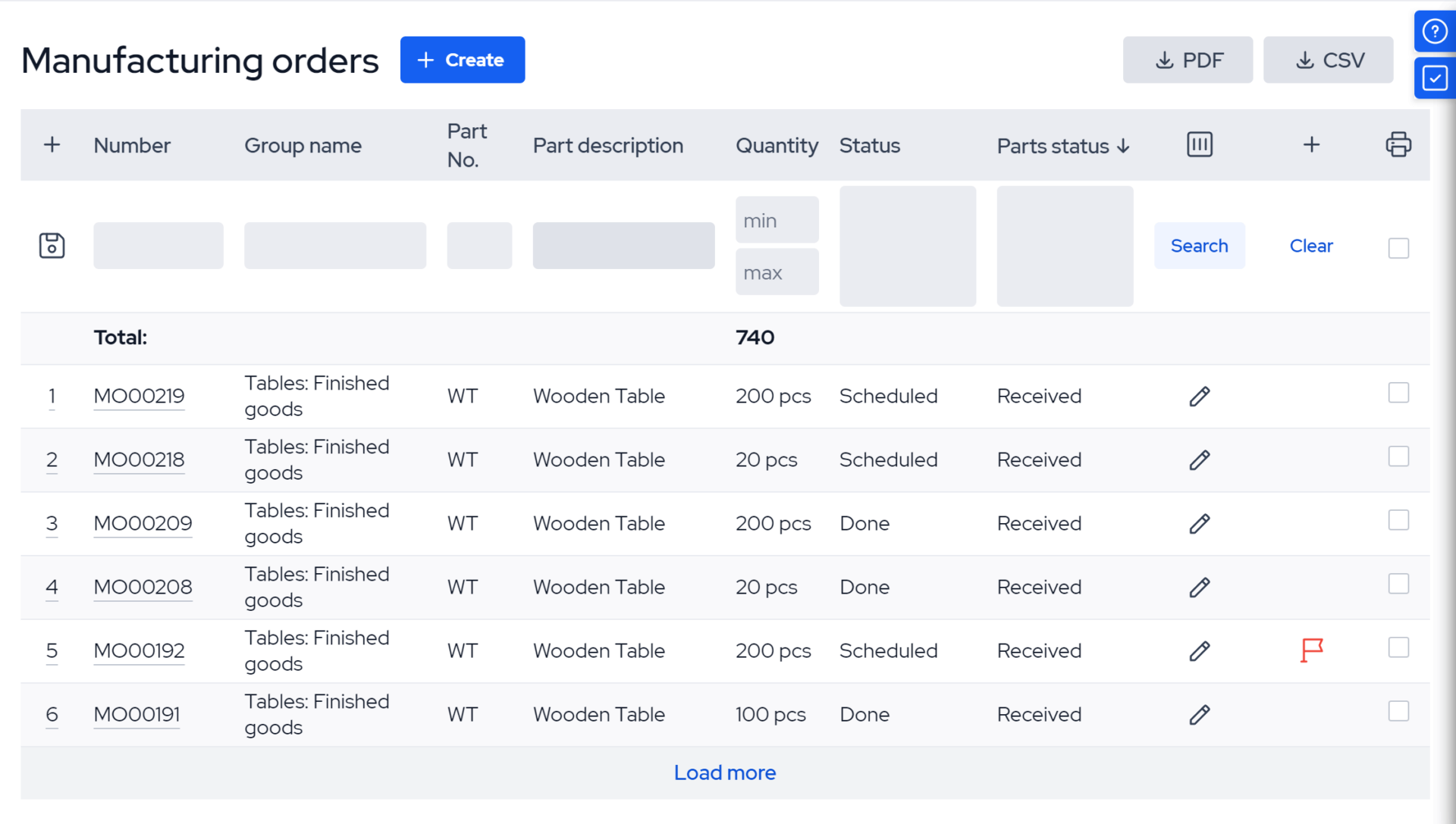
Task: Open the help question mark panel
Action: [1435, 30]
